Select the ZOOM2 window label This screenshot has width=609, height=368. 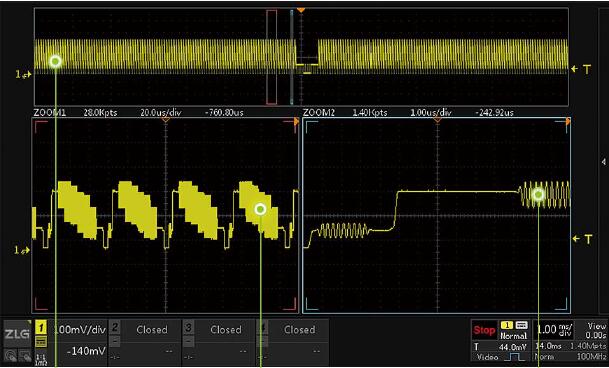coord(318,113)
